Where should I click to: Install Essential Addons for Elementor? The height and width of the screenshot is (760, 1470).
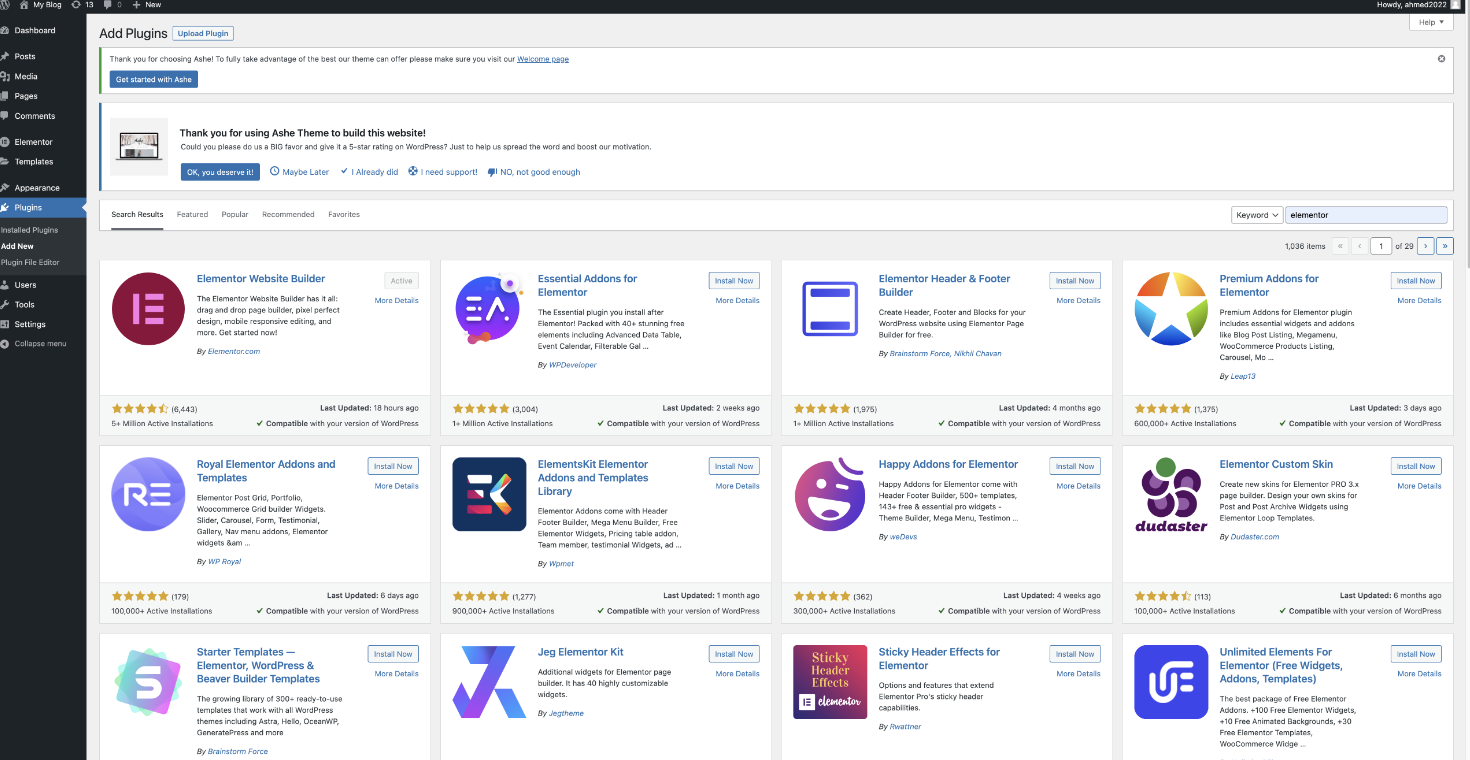point(733,281)
